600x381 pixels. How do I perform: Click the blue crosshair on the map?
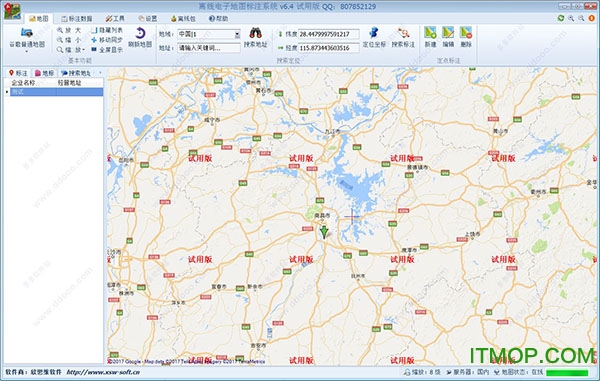352,217
